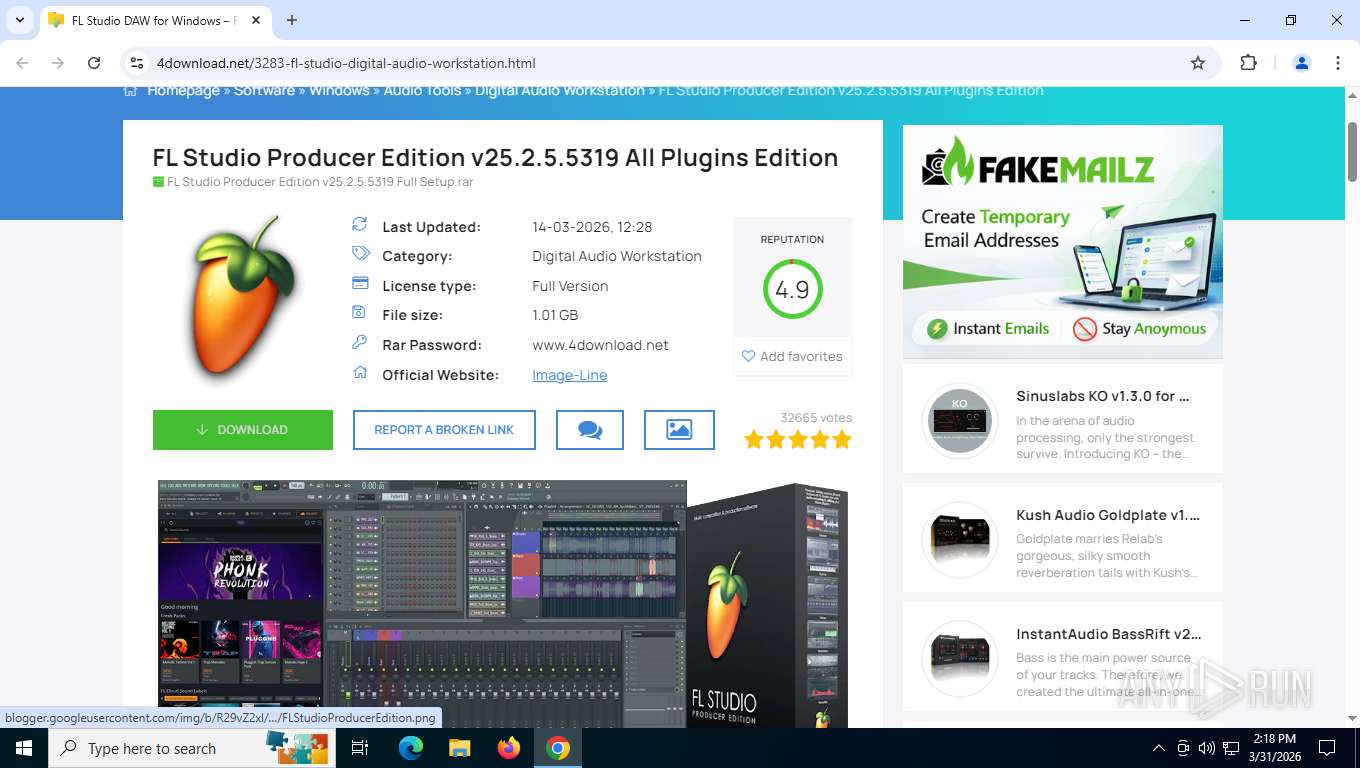
Task: Show hidden system tray icons
Action: (1159, 748)
